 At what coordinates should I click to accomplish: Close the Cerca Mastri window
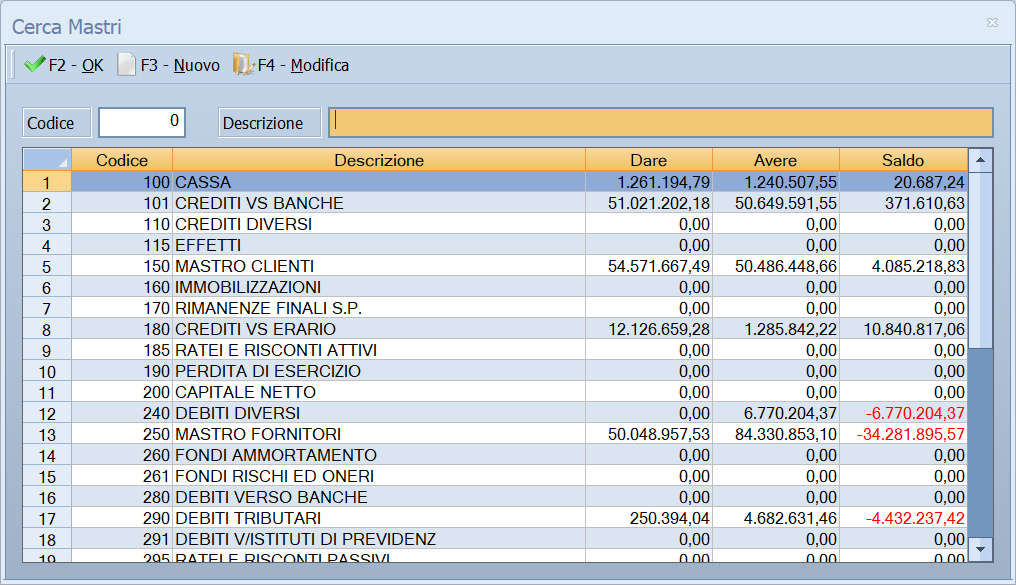tap(992, 23)
